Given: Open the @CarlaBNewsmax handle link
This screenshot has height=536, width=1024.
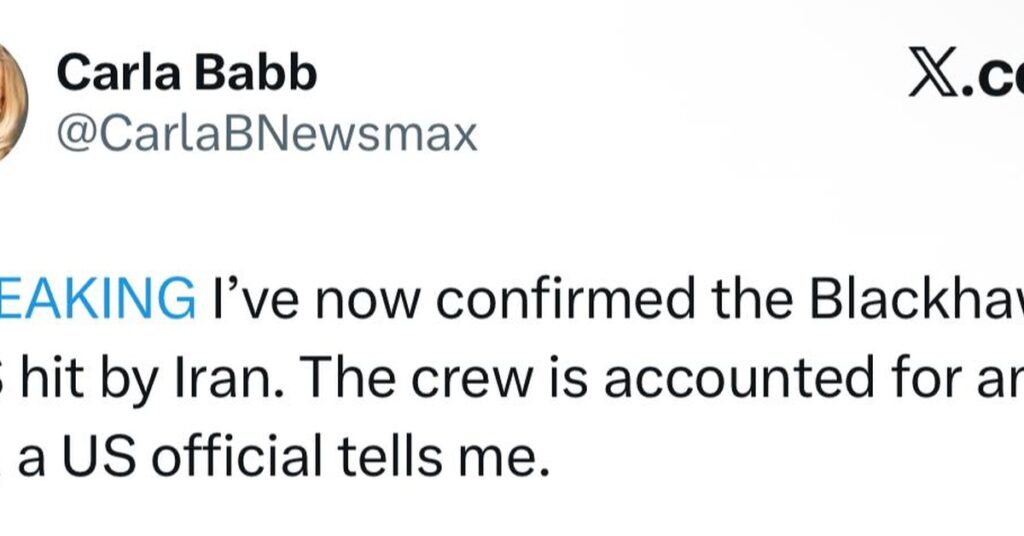Looking at the screenshot, I should tap(267, 133).
